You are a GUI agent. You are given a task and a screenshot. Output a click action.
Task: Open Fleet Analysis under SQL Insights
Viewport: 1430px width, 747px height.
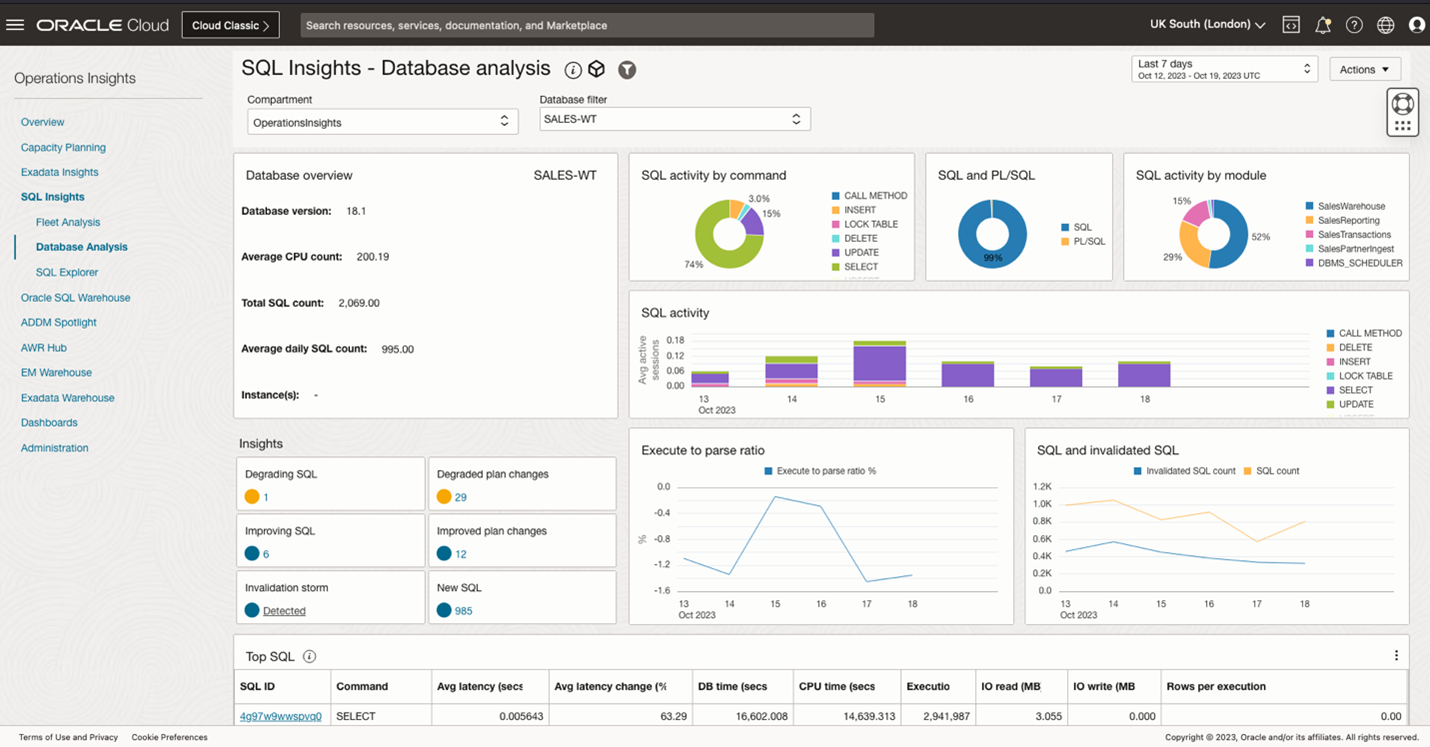pyautogui.click(x=68, y=222)
